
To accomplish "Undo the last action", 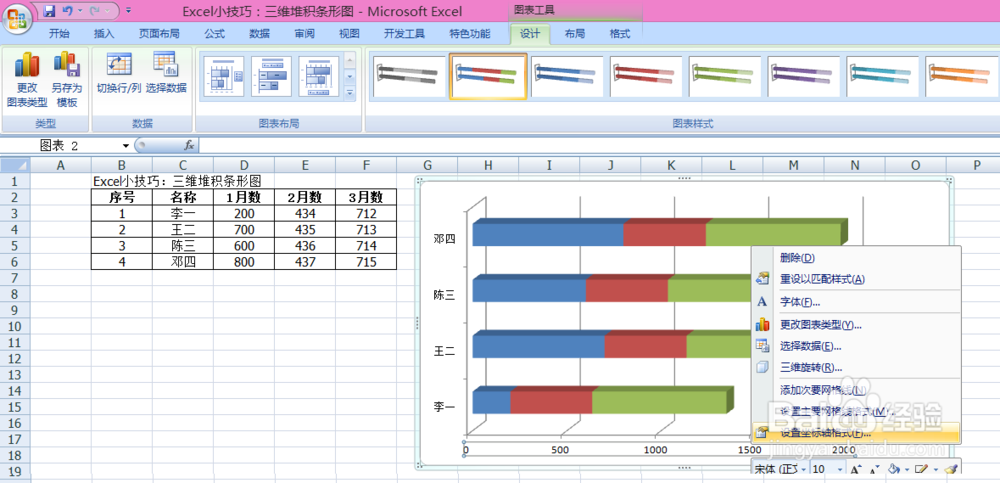I will 68,11.
